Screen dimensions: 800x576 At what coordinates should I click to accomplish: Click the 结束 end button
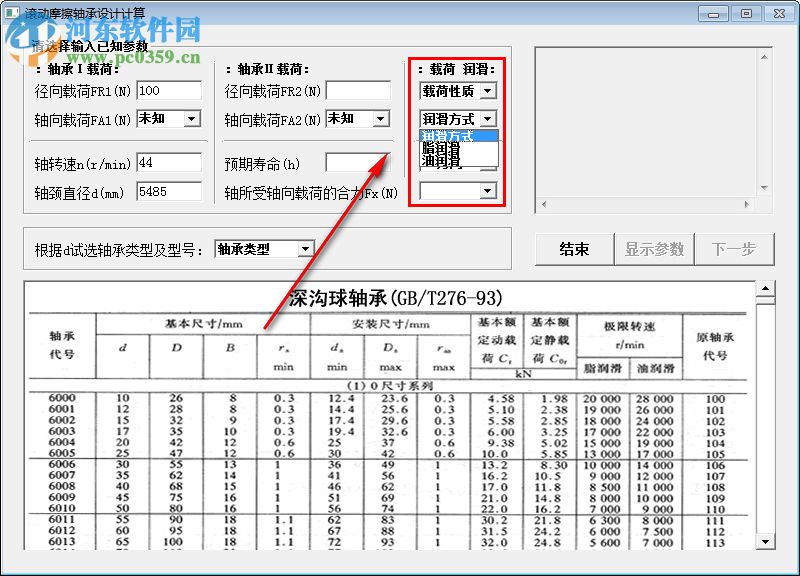[574, 249]
